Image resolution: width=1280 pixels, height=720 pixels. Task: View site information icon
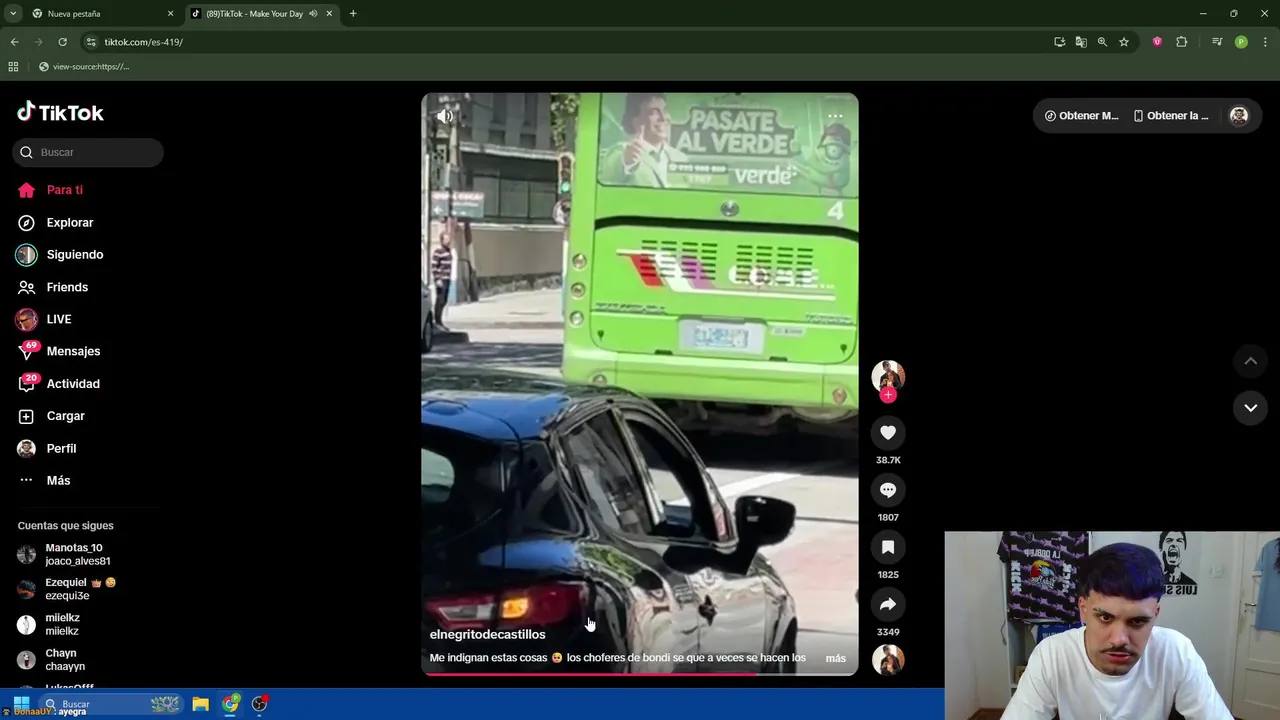coord(91,42)
